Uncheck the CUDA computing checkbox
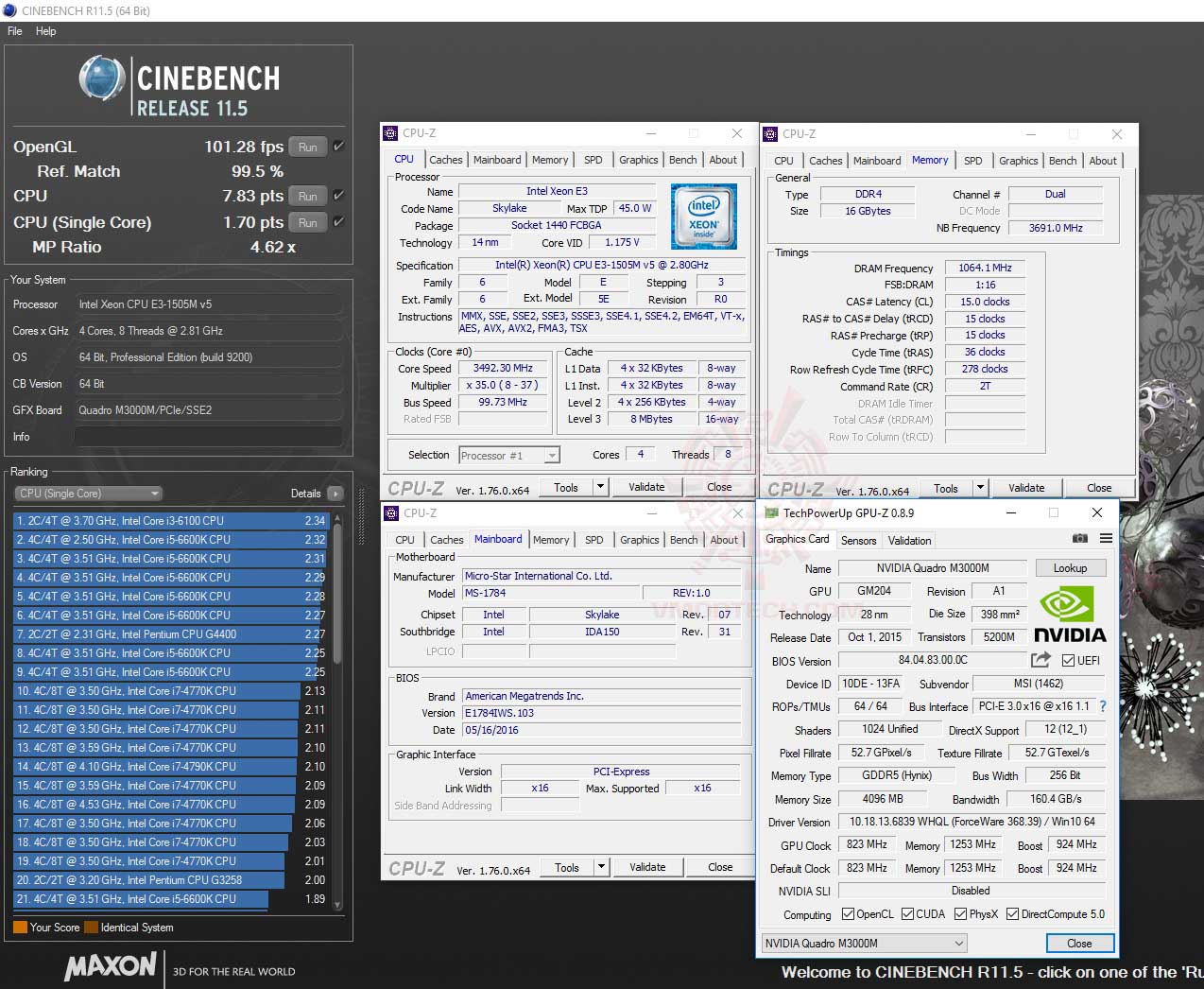1204x989 pixels. coord(905,914)
